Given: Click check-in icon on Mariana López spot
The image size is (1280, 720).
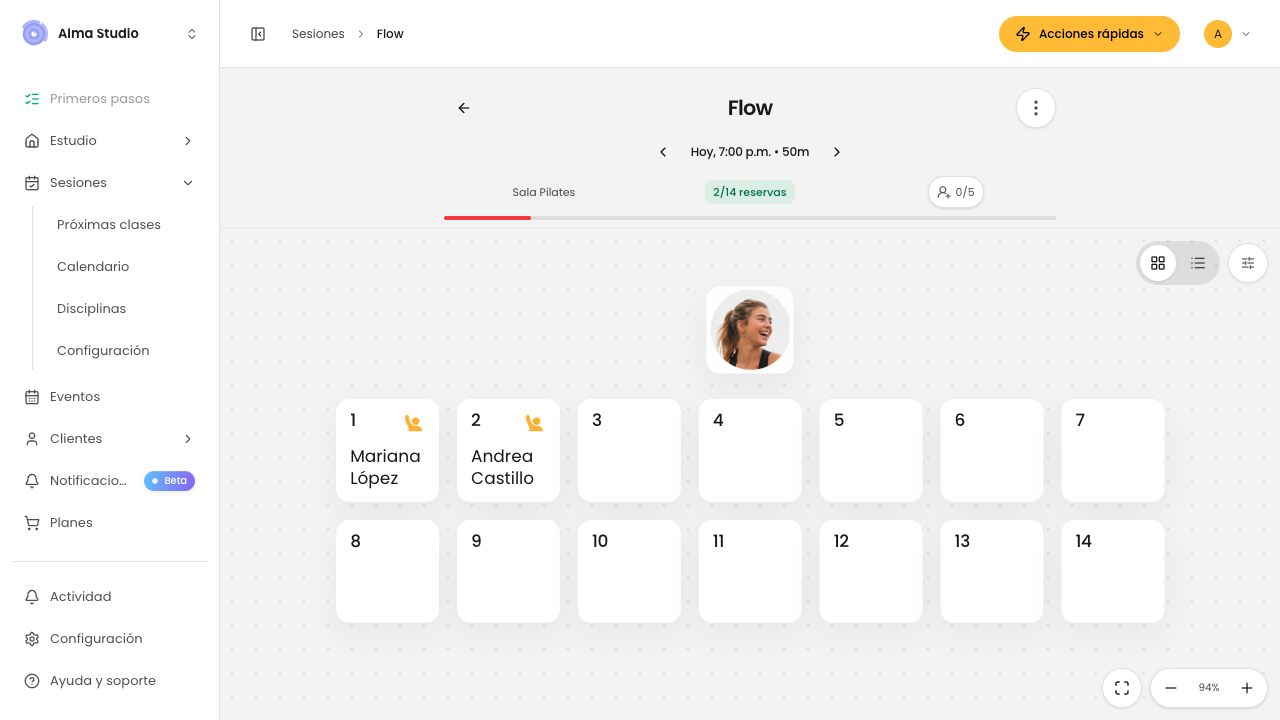Looking at the screenshot, I should (413, 423).
